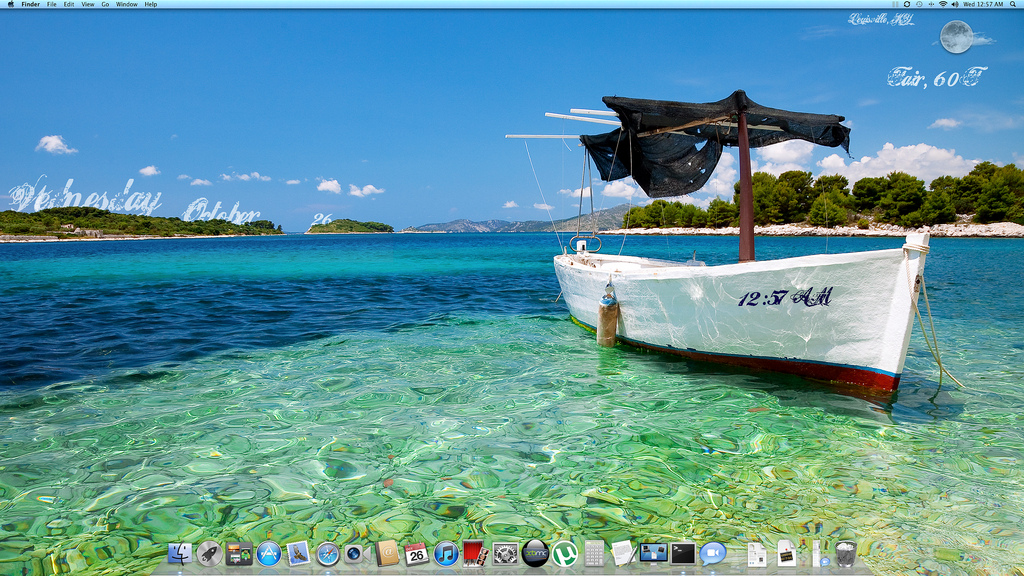
Task: Launch iTunes from the dock
Action: [x=446, y=554]
